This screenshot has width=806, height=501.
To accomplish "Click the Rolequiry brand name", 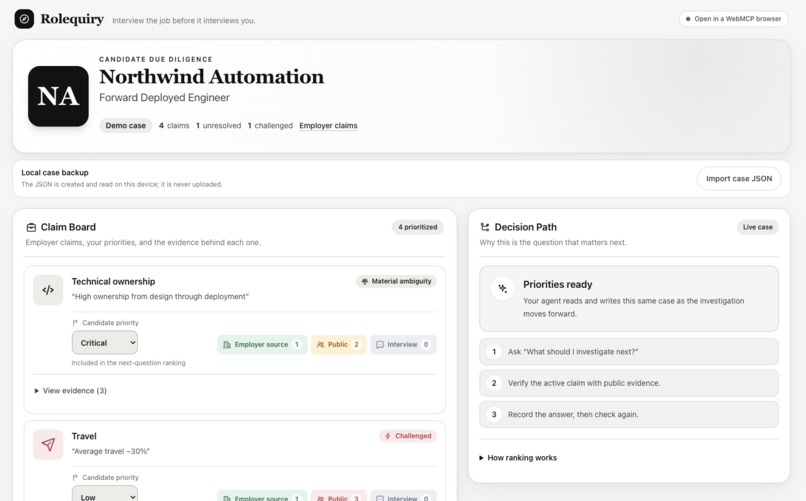I will coord(72,19).
